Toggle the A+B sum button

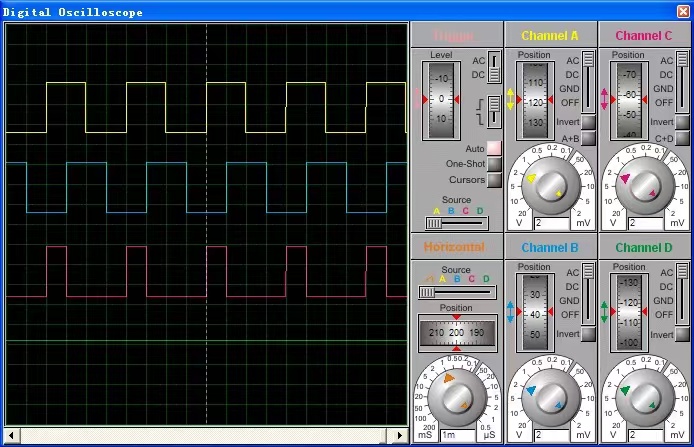click(588, 139)
